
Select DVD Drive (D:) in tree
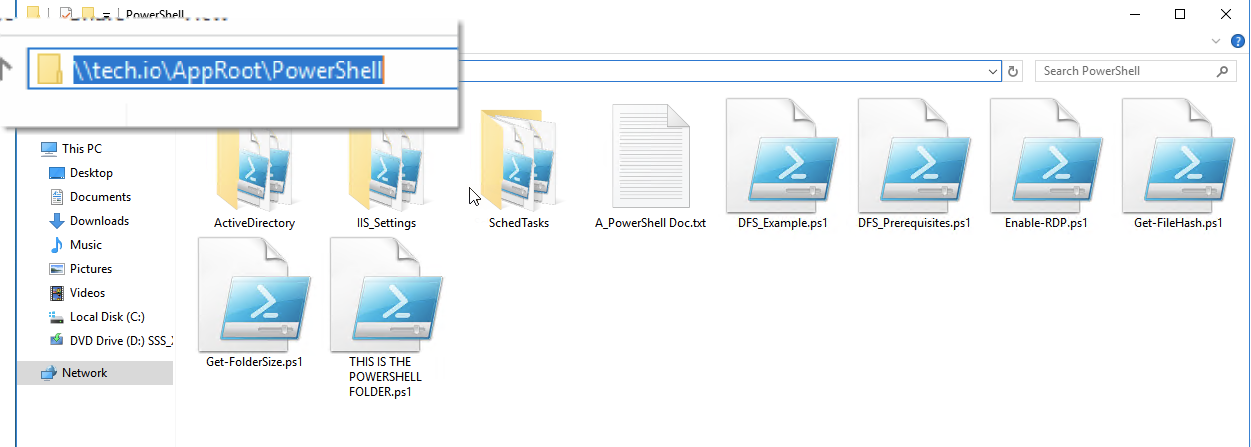coord(121,341)
